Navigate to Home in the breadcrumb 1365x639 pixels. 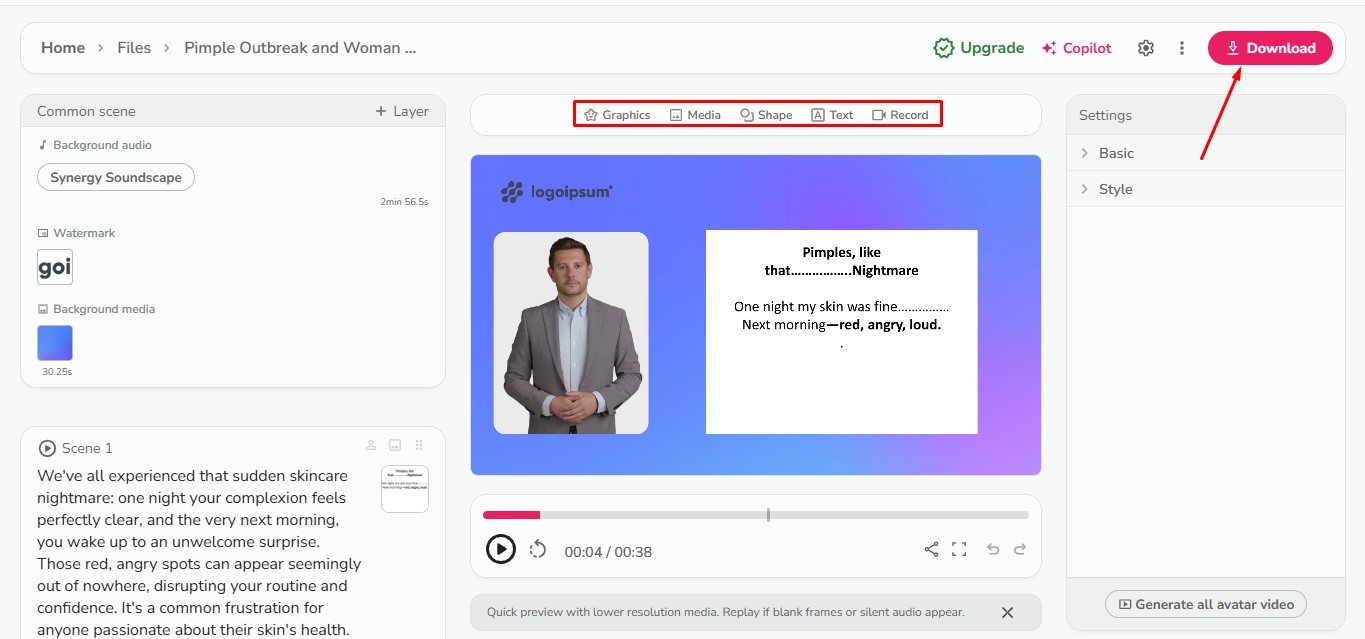coord(63,47)
